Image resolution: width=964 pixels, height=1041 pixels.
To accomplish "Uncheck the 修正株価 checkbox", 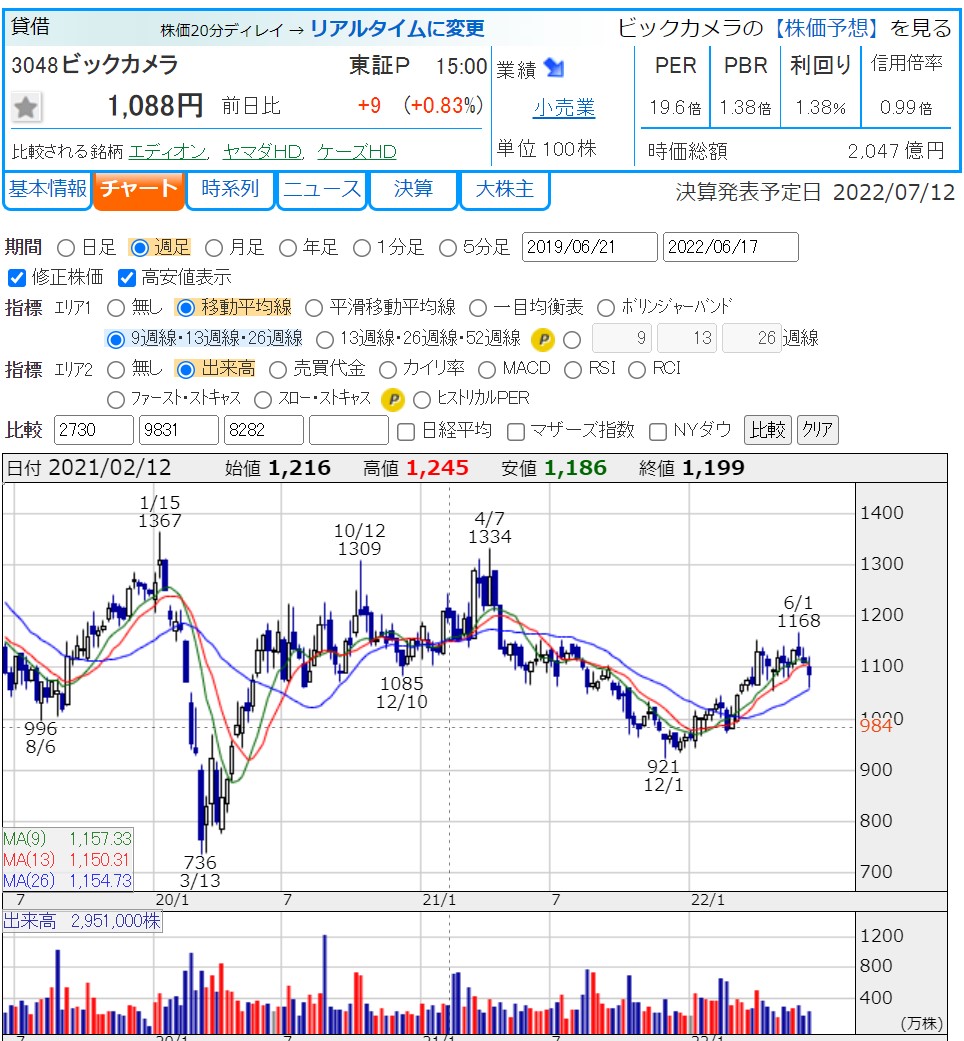I will point(16,277).
